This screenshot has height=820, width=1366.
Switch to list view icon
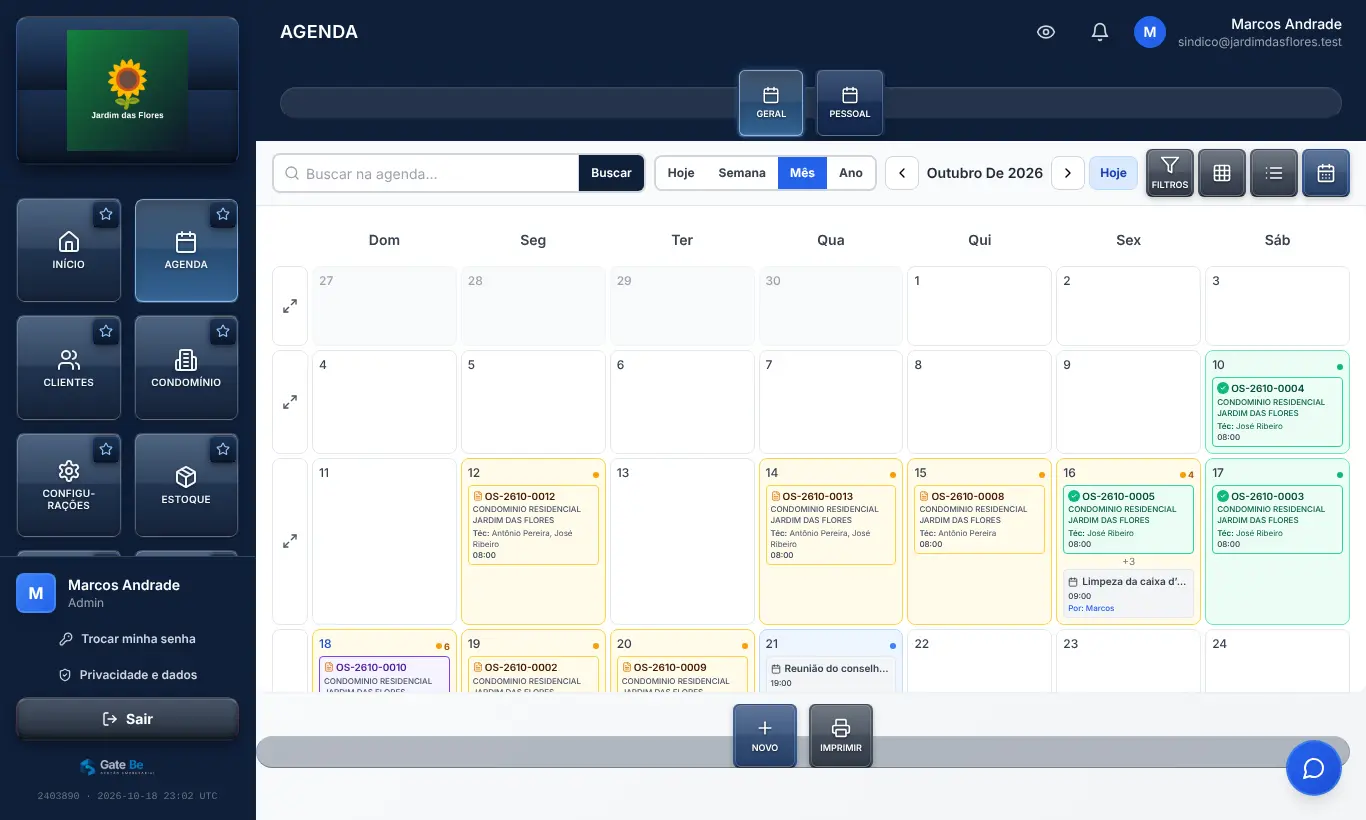pyautogui.click(x=1274, y=173)
